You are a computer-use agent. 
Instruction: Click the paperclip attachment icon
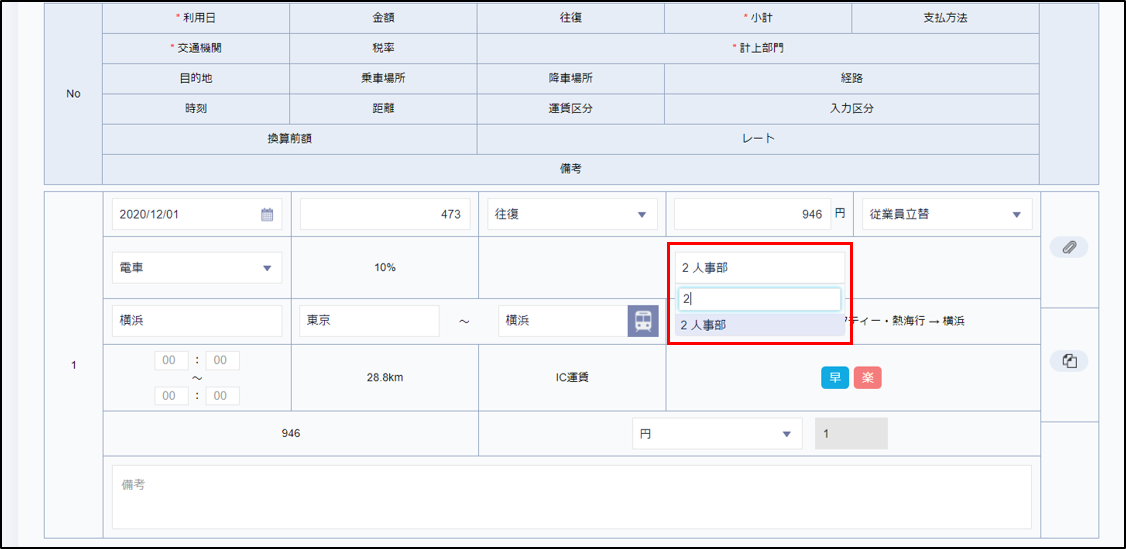[1068, 247]
